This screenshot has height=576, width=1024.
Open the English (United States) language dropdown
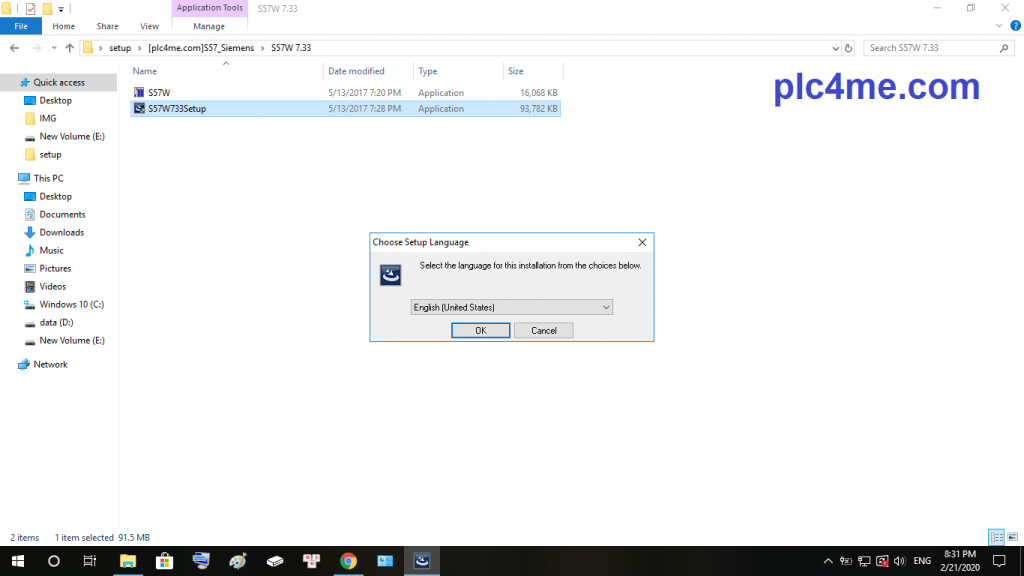[x=511, y=307]
